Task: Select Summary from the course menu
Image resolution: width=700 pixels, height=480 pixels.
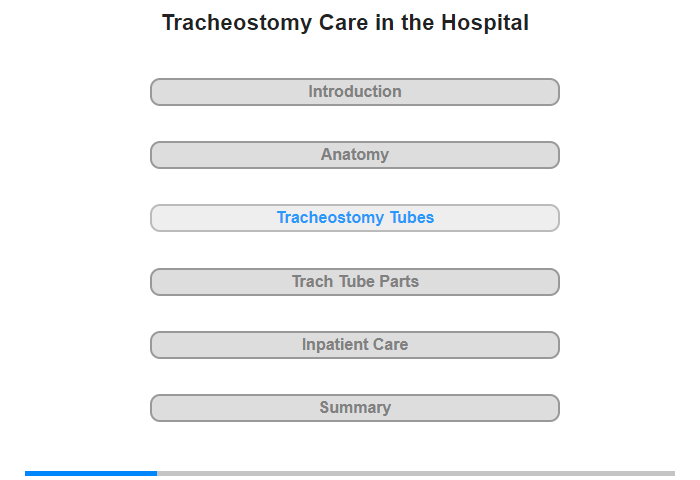Action: [355, 408]
